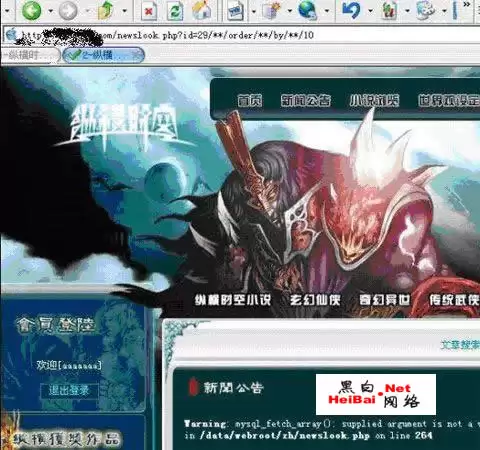Screen dimensions: 480x450
Task: Open the Back button history dropdown arrow
Action: pyautogui.click(x=51, y=11)
